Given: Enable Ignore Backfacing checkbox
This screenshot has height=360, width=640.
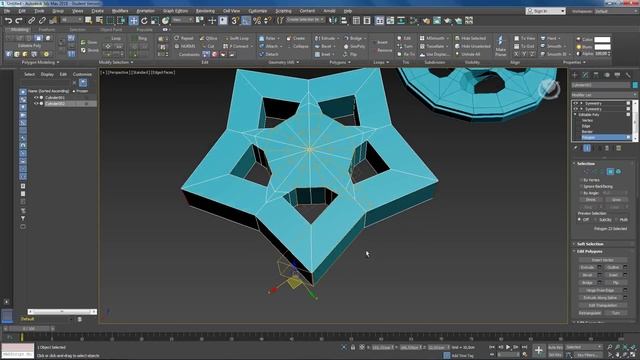Looking at the screenshot, I should tap(581, 187).
